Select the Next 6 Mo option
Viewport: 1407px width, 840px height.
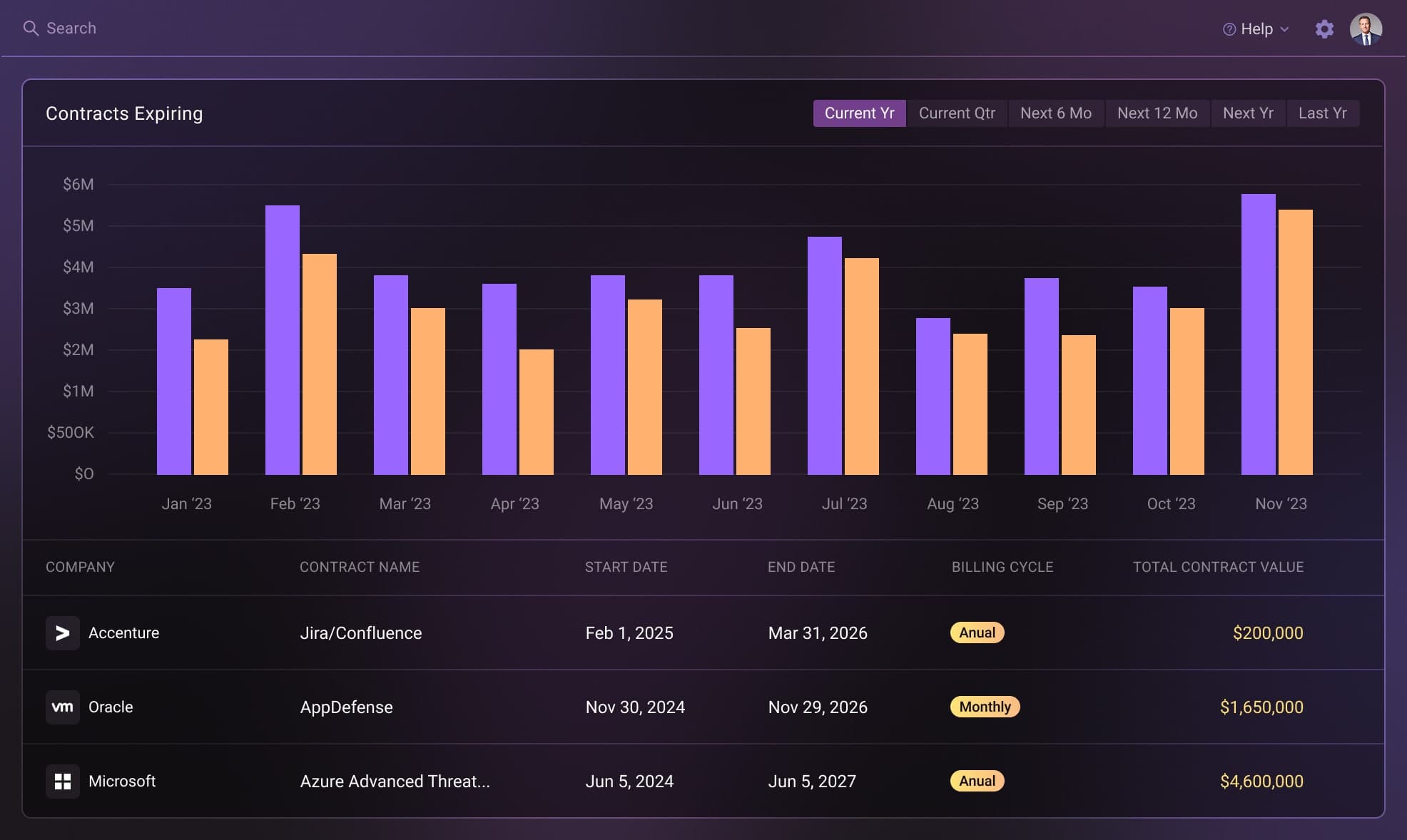(x=1055, y=113)
